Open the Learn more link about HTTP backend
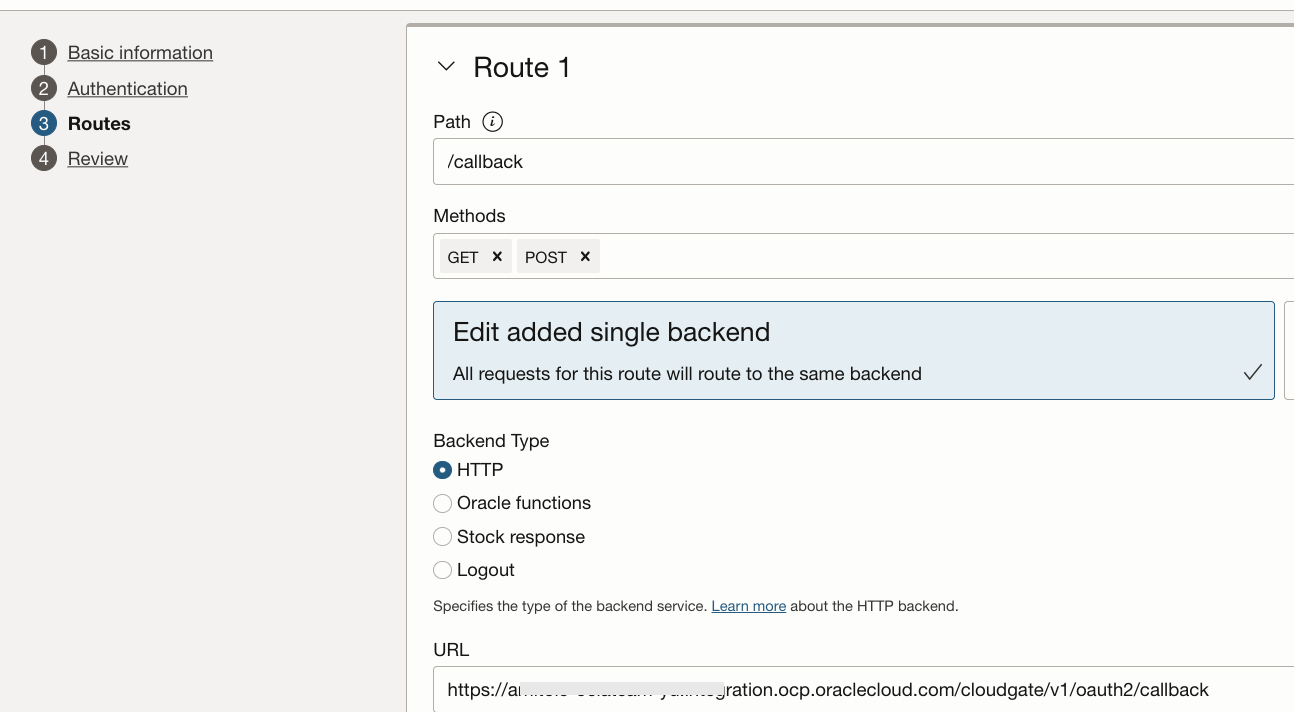This screenshot has width=1294, height=712. (748, 606)
